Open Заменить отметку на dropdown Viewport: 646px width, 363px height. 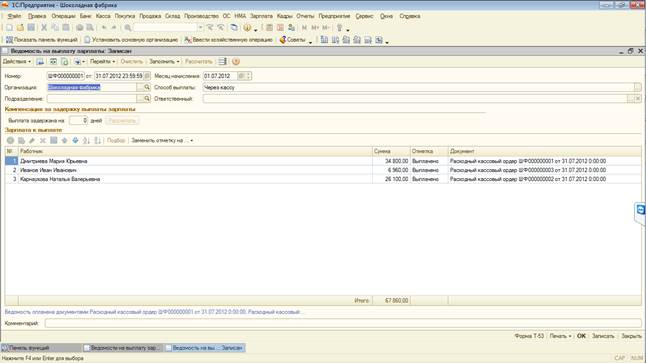pos(162,141)
